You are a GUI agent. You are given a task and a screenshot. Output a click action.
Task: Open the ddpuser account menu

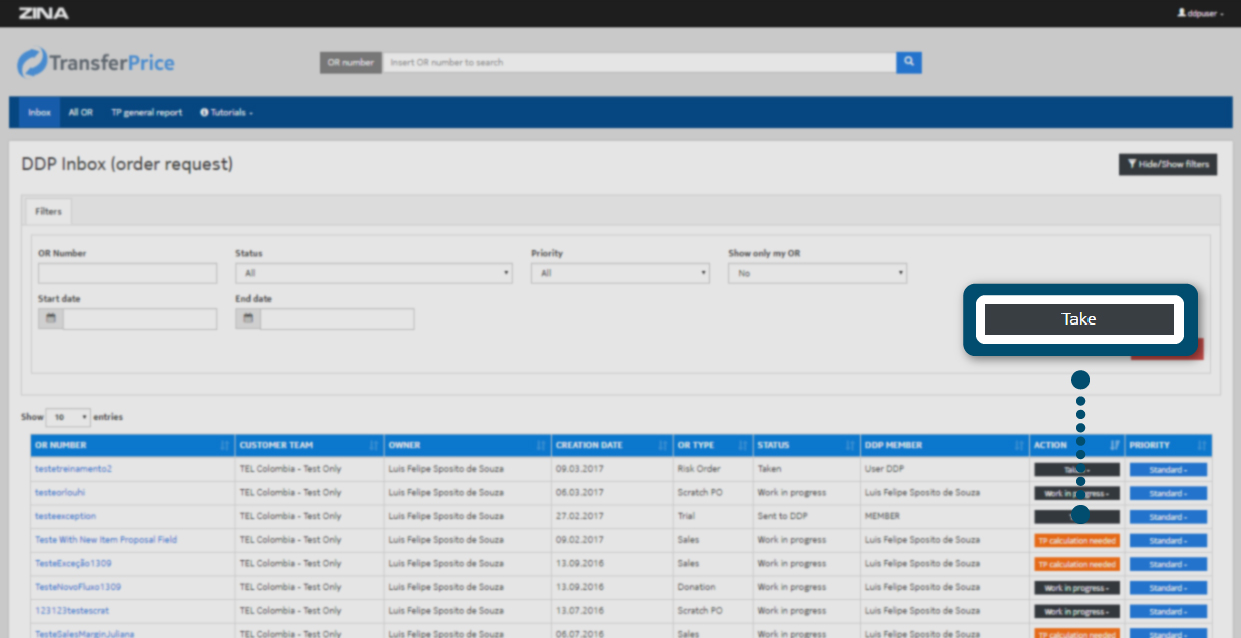[x=1200, y=13]
